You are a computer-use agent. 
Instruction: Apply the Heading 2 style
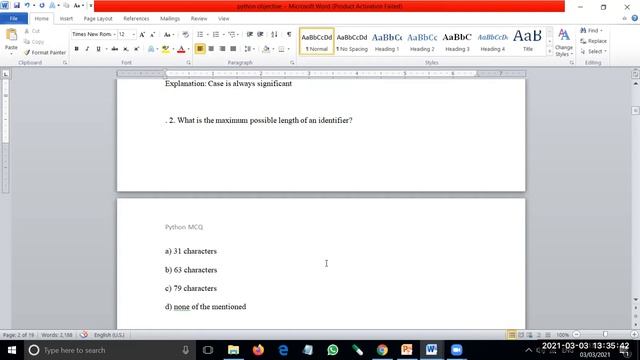(422, 41)
